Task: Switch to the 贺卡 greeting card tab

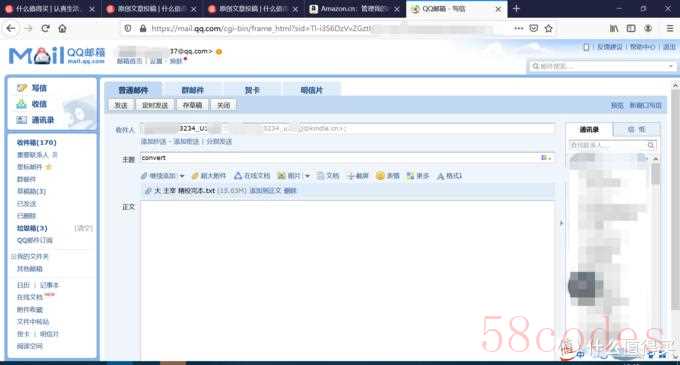Action: point(252,90)
